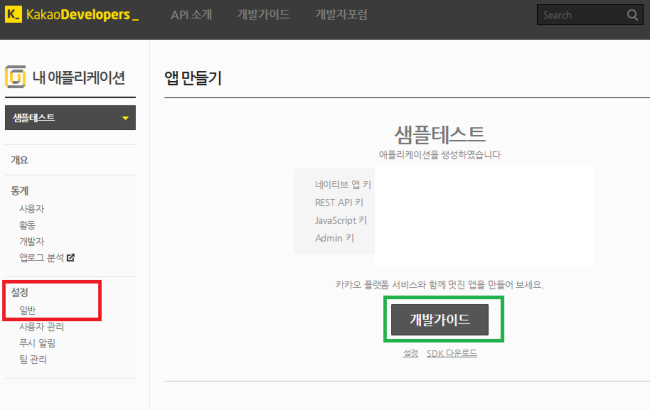Open 팀 관리 in the sidebar
Screen dimensions: 650x410
33,359
